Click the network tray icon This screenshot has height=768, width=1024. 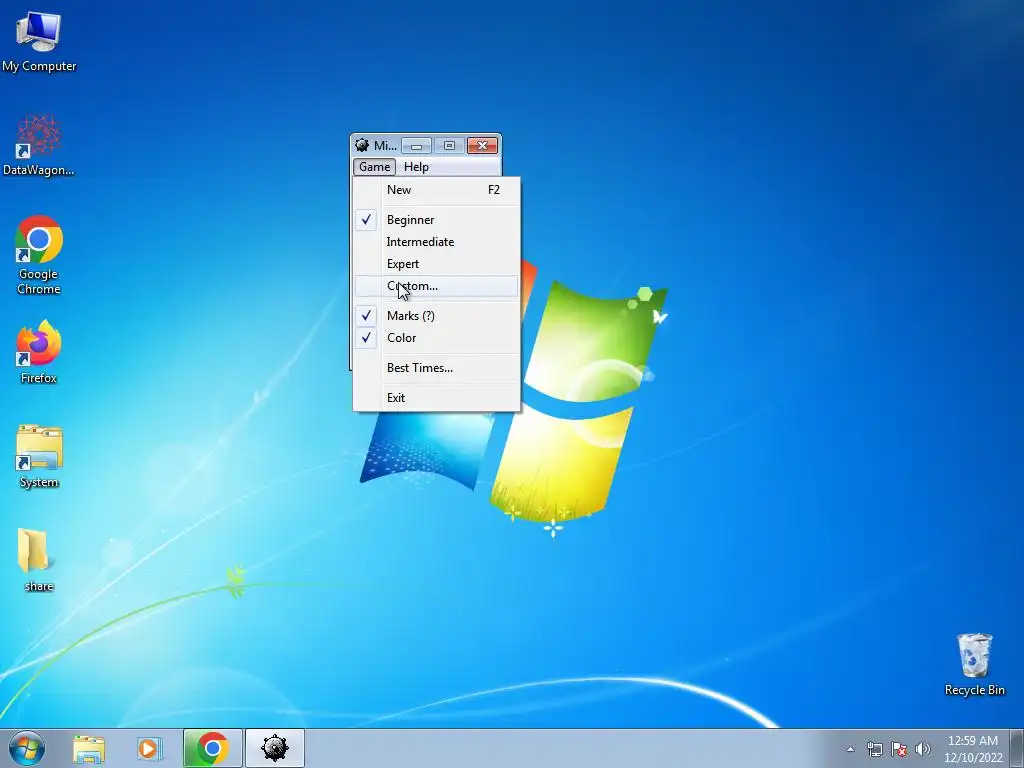pyautogui.click(x=874, y=749)
